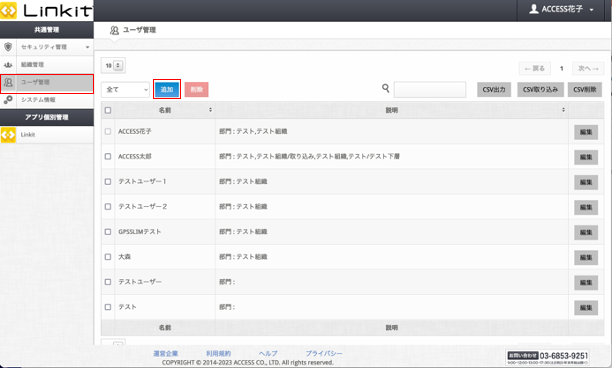The image size is (612, 368).
Task: Sort by the 名前 column arrows
Action: point(210,110)
